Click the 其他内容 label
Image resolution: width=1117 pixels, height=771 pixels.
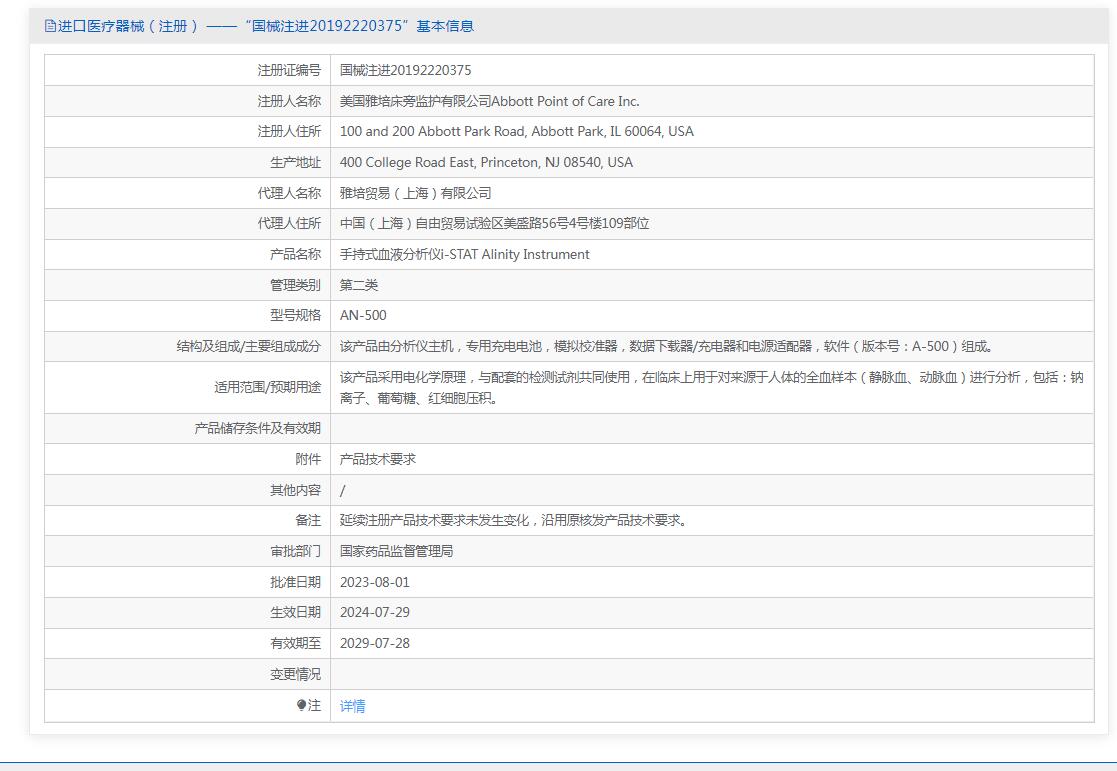coord(296,490)
